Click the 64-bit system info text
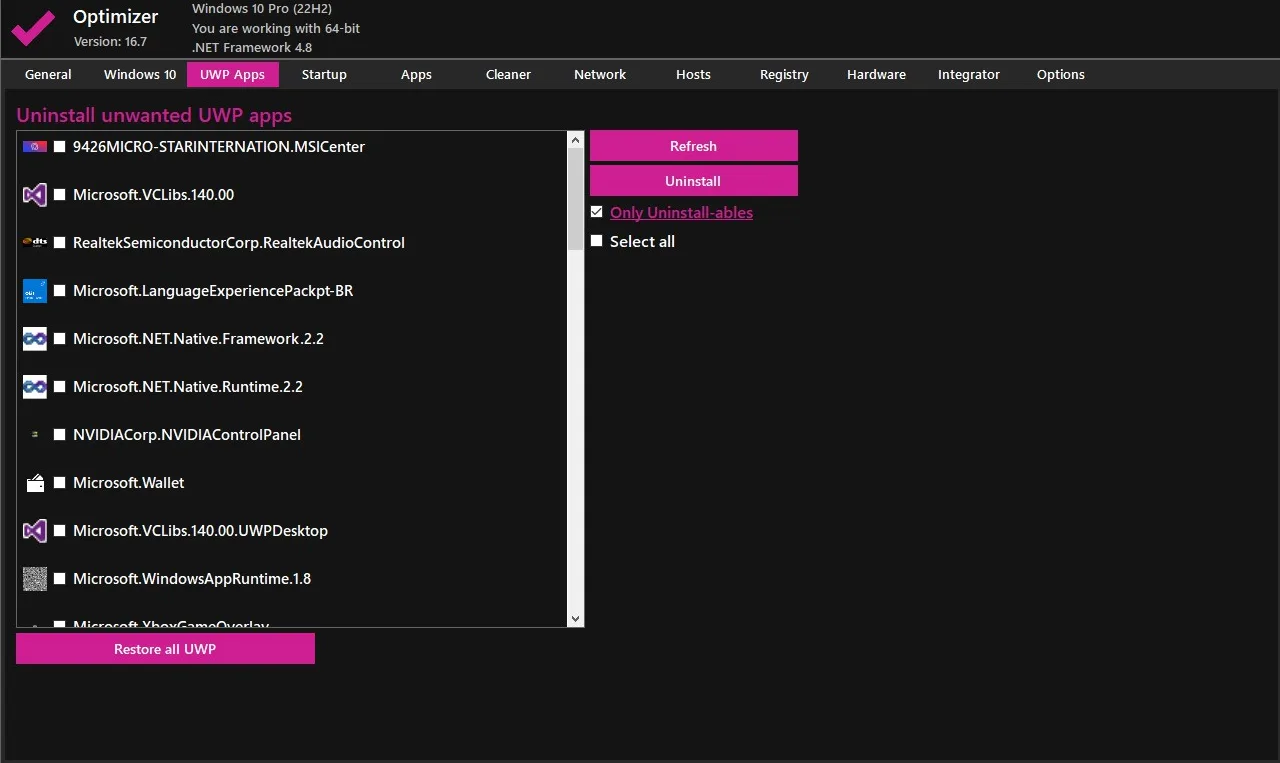Image resolution: width=1280 pixels, height=763 pixels. (x=276, y=28)
